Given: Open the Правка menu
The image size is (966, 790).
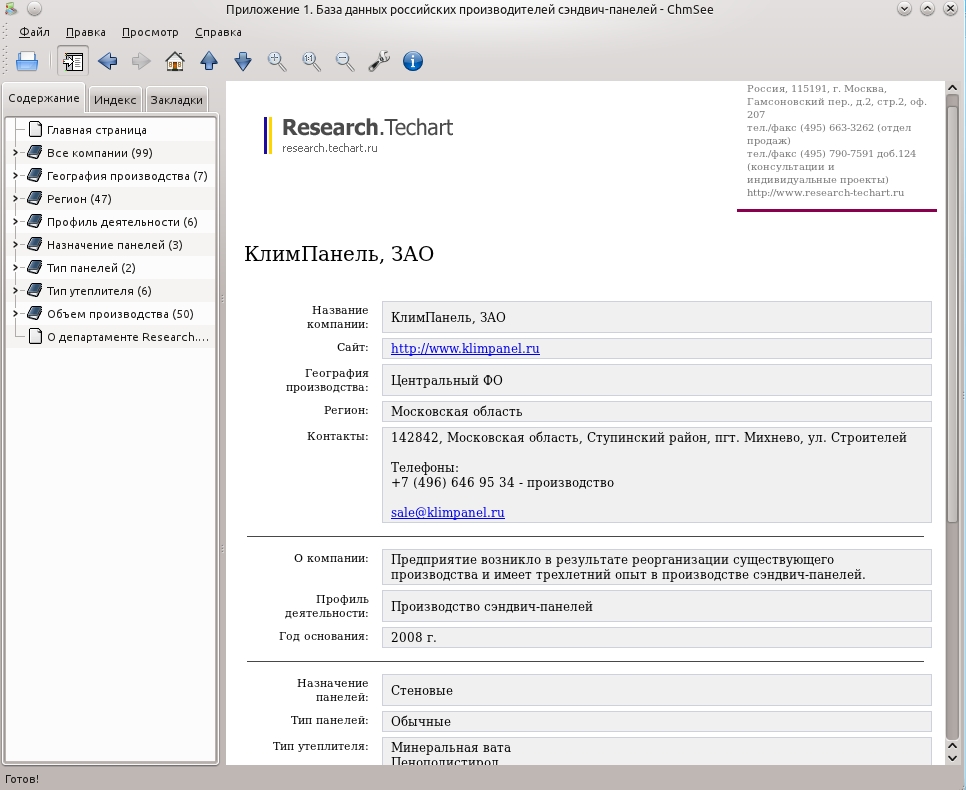Looking at the screenshot, I should coord(86,32).
